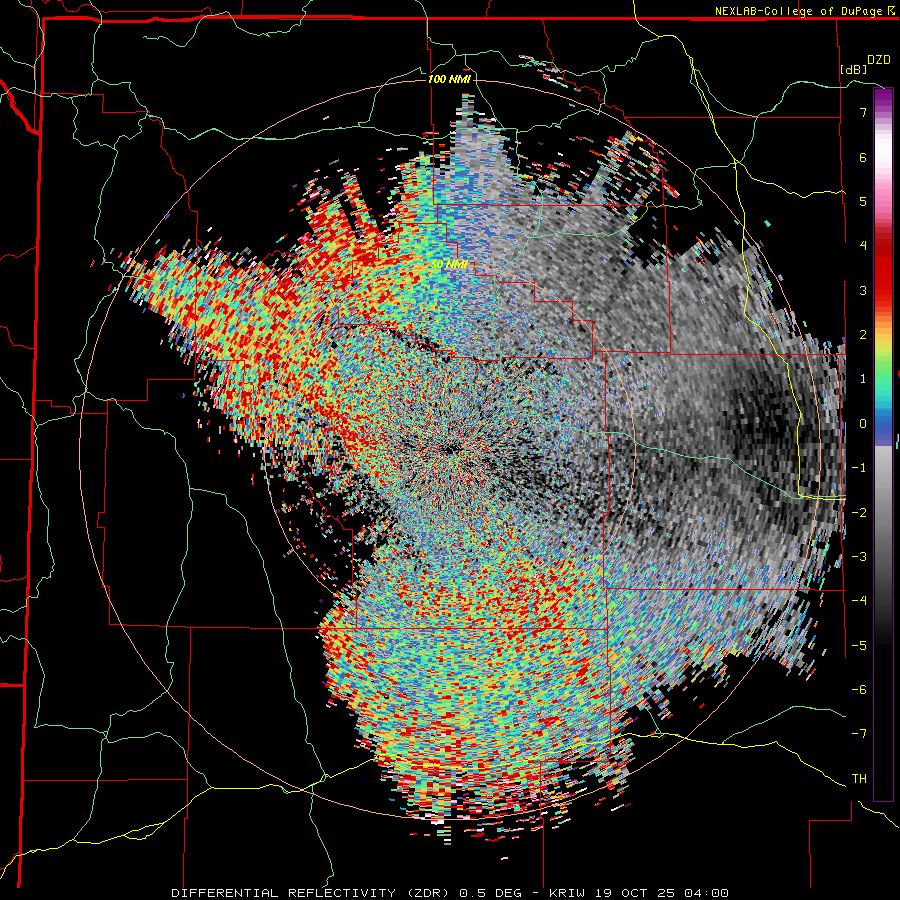Click the 04:00 timestamp

click(701, 893)
